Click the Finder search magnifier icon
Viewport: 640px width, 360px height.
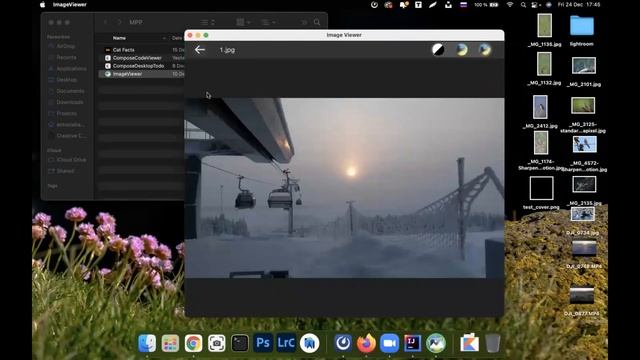pyautogui.click(x=317, y=22)
